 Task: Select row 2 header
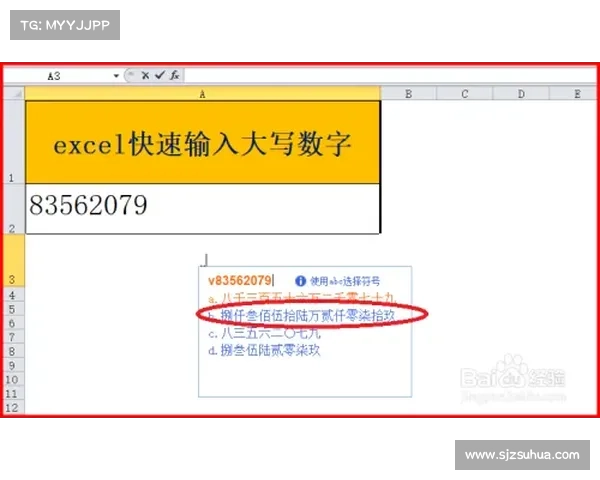pyautogui.click(x=14, y=209)
